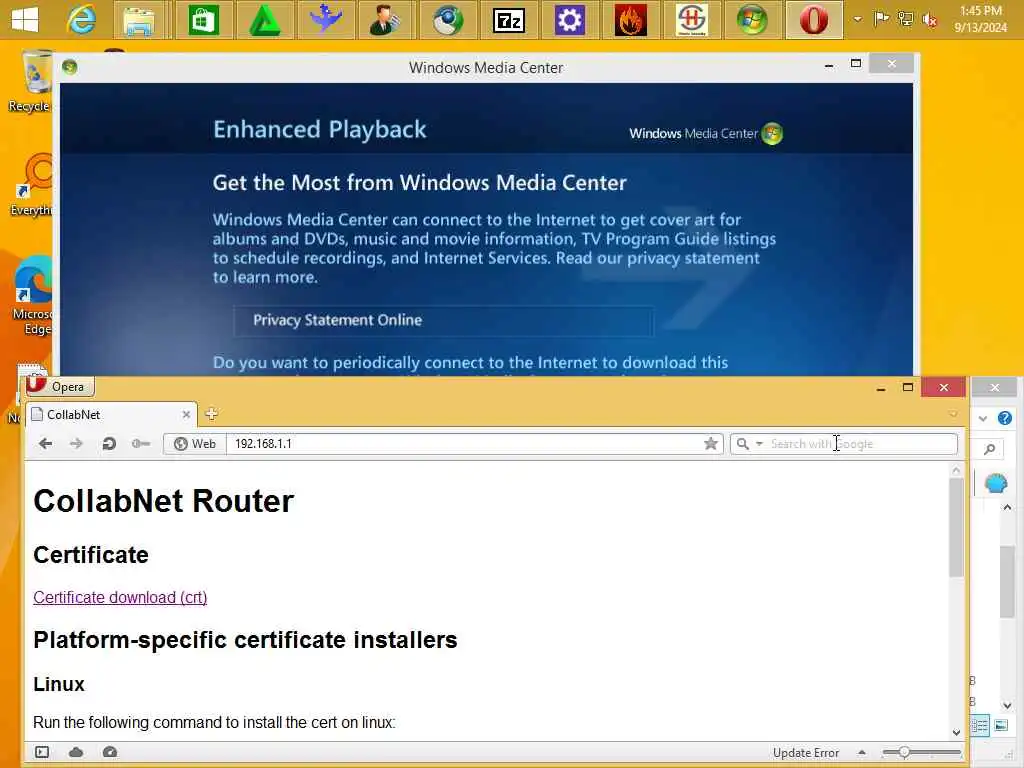Click the Search with Google field
This screenshot has width=1024, height=768.
(x=862, y=444)
